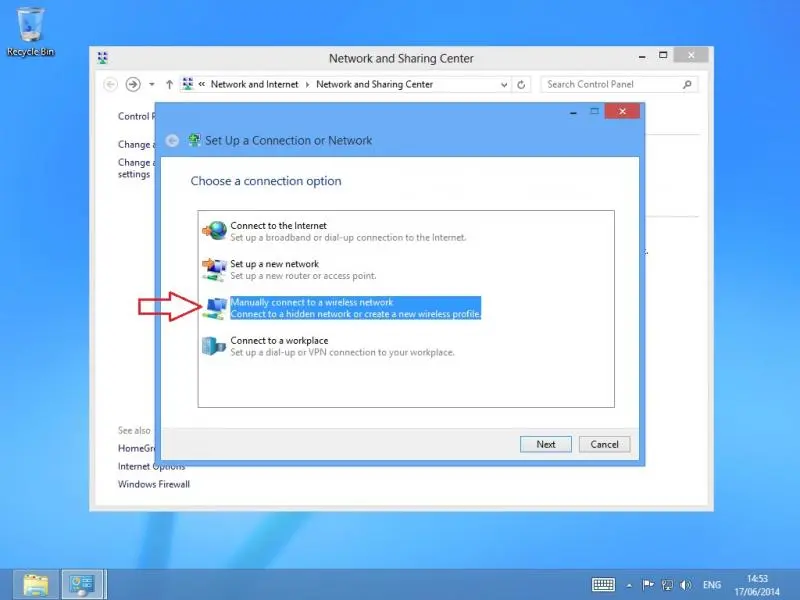Click the Search Control Panel field
The height and width of the screenshot is (600, 800).
click(x=611, y=85)
